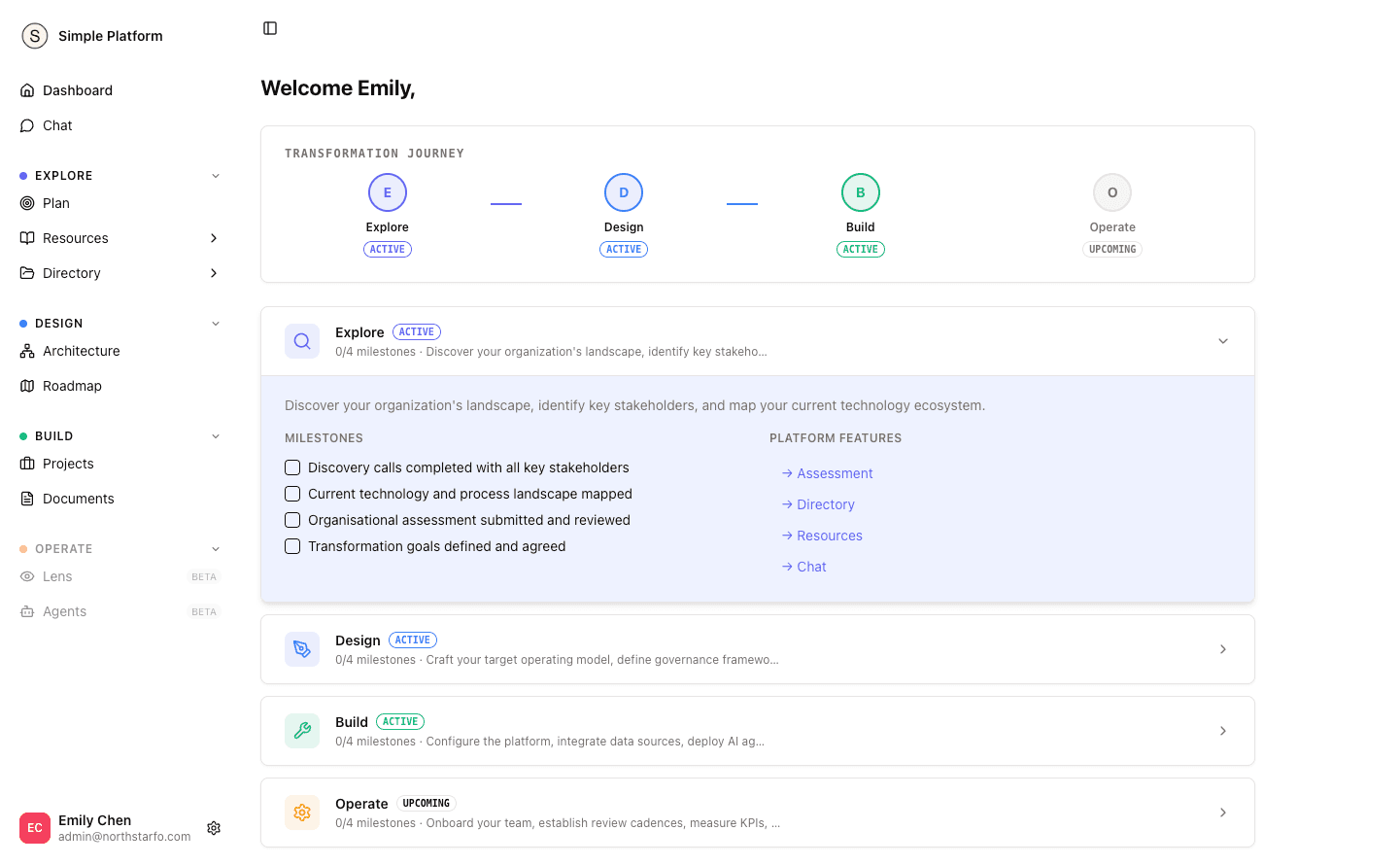Screen dimensions: 1400x865
Task: Open settings gear next to Emily Chen
Action: point(214,828)
